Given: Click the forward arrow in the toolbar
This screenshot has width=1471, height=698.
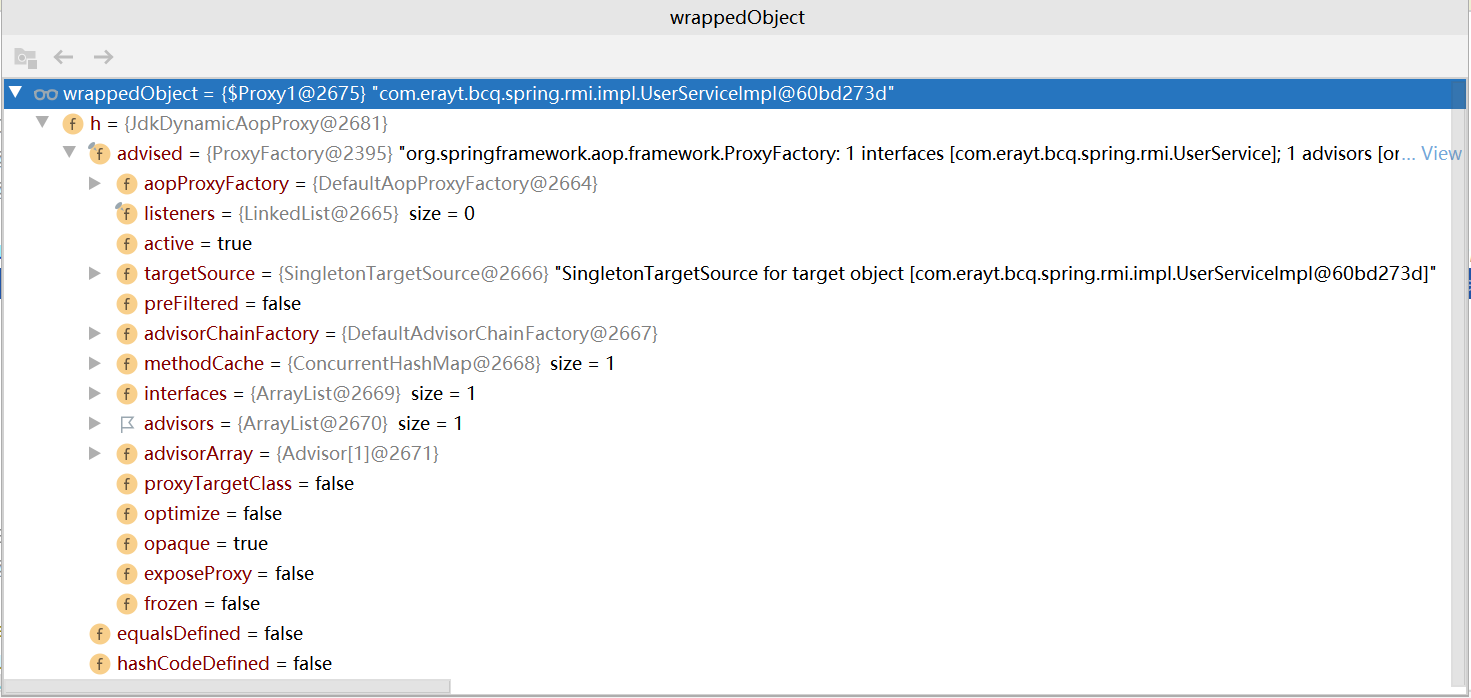Looking at the screenshot, I should click(103, 57).
